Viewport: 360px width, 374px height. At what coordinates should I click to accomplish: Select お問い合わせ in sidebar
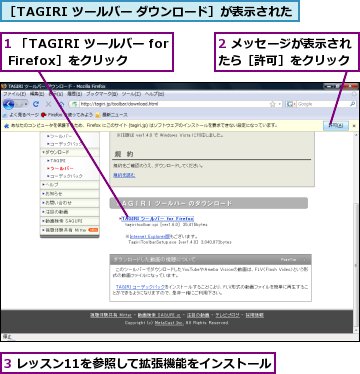pos(70,203)
